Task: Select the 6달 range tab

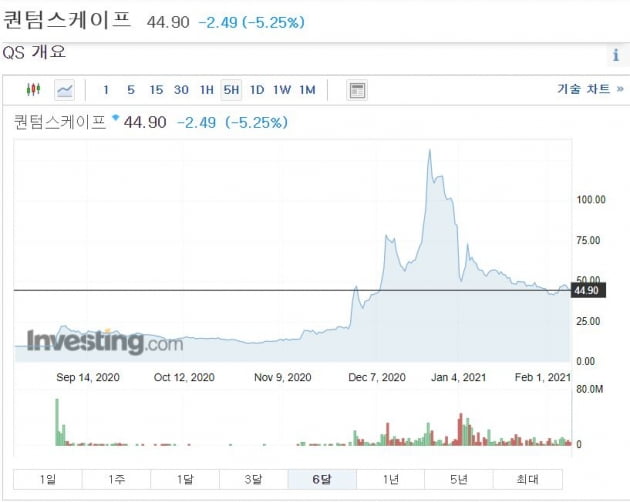Action: pyautogui.click(x=322, y=479)
